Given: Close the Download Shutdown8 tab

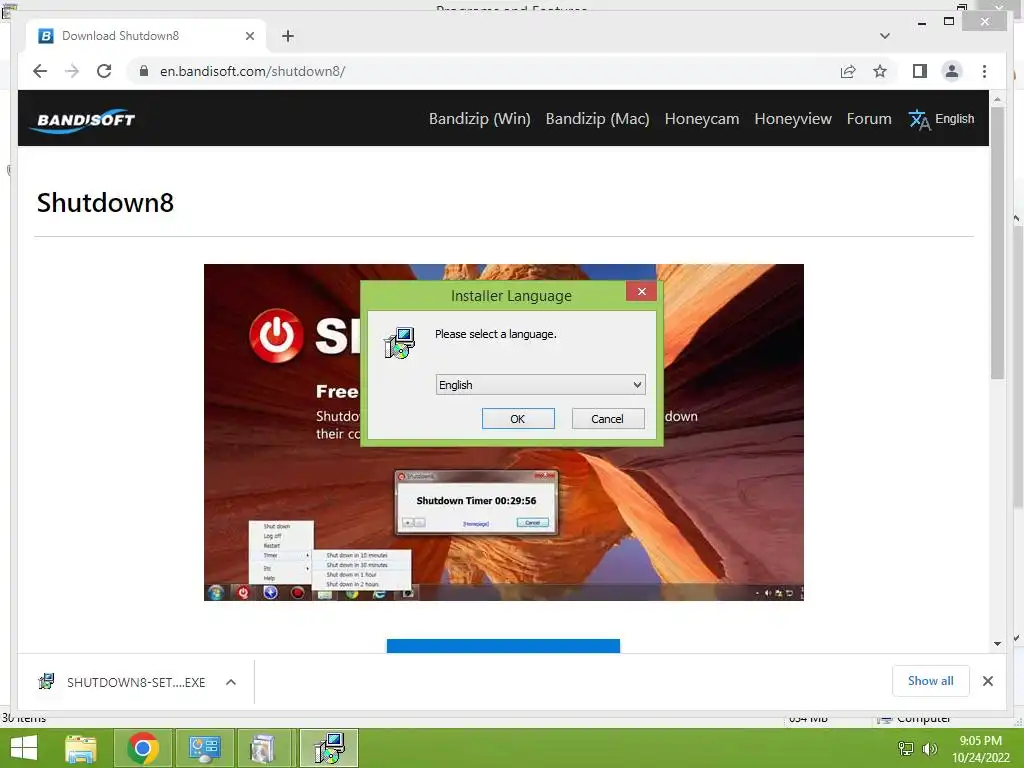Looking at the screenshot, I should 249,36.
